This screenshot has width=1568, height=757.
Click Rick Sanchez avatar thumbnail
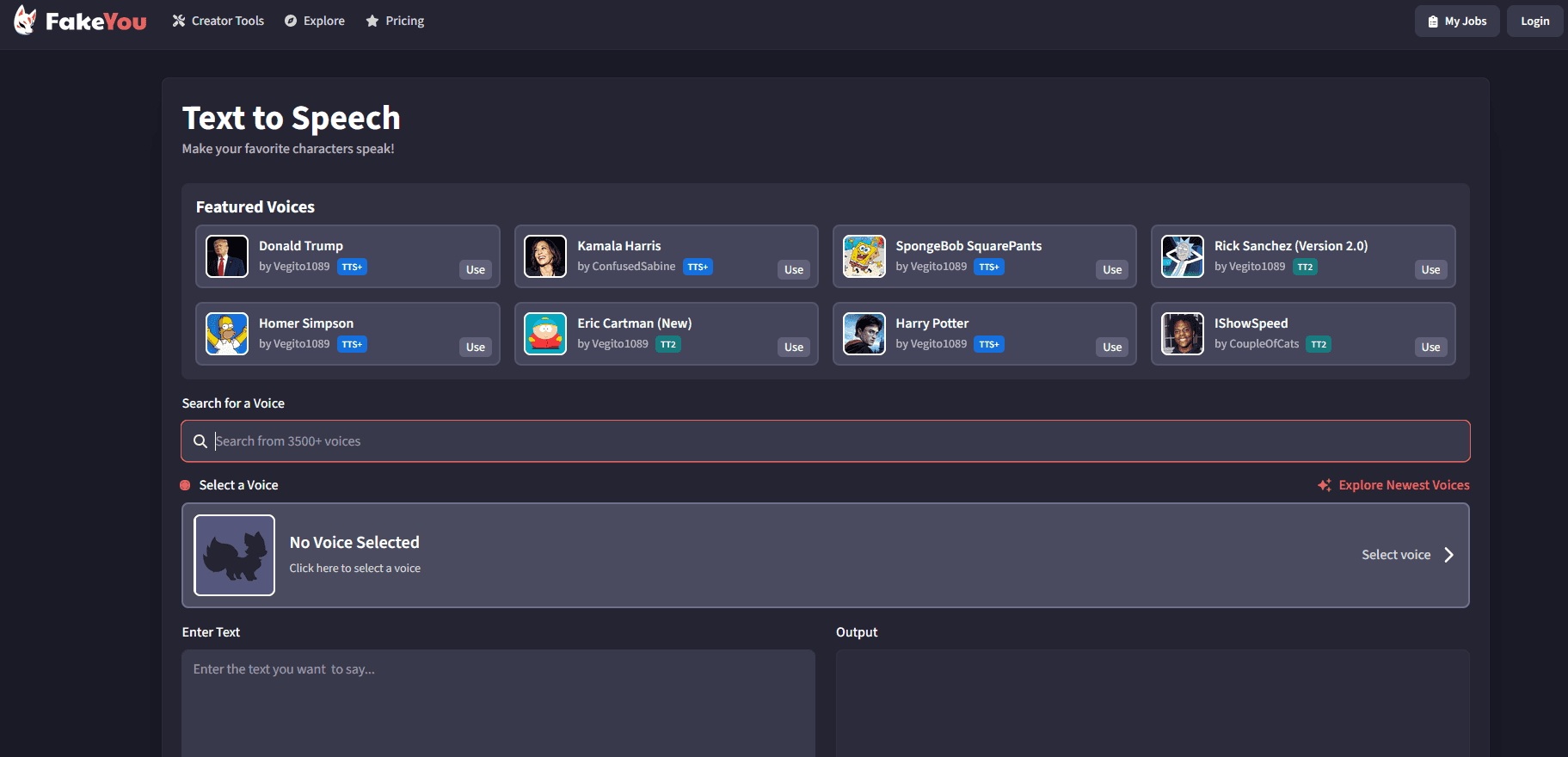(1183, 256)
